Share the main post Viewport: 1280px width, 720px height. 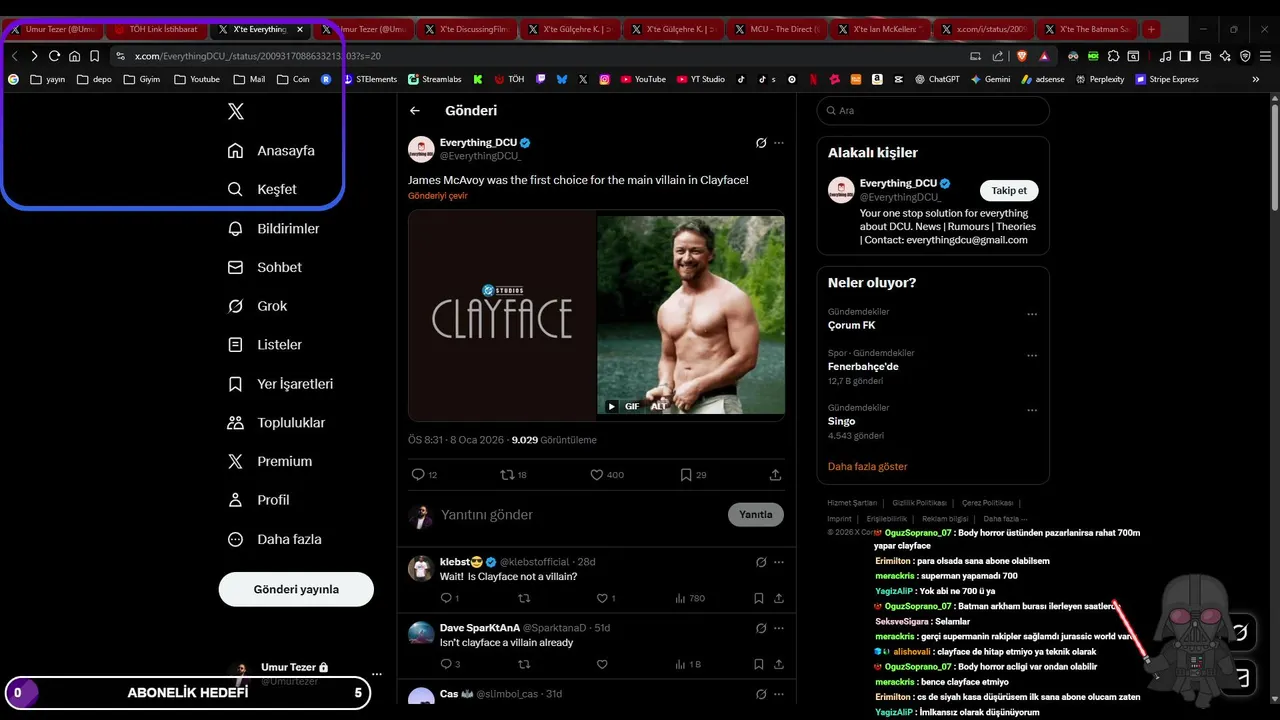click(775, 475)
